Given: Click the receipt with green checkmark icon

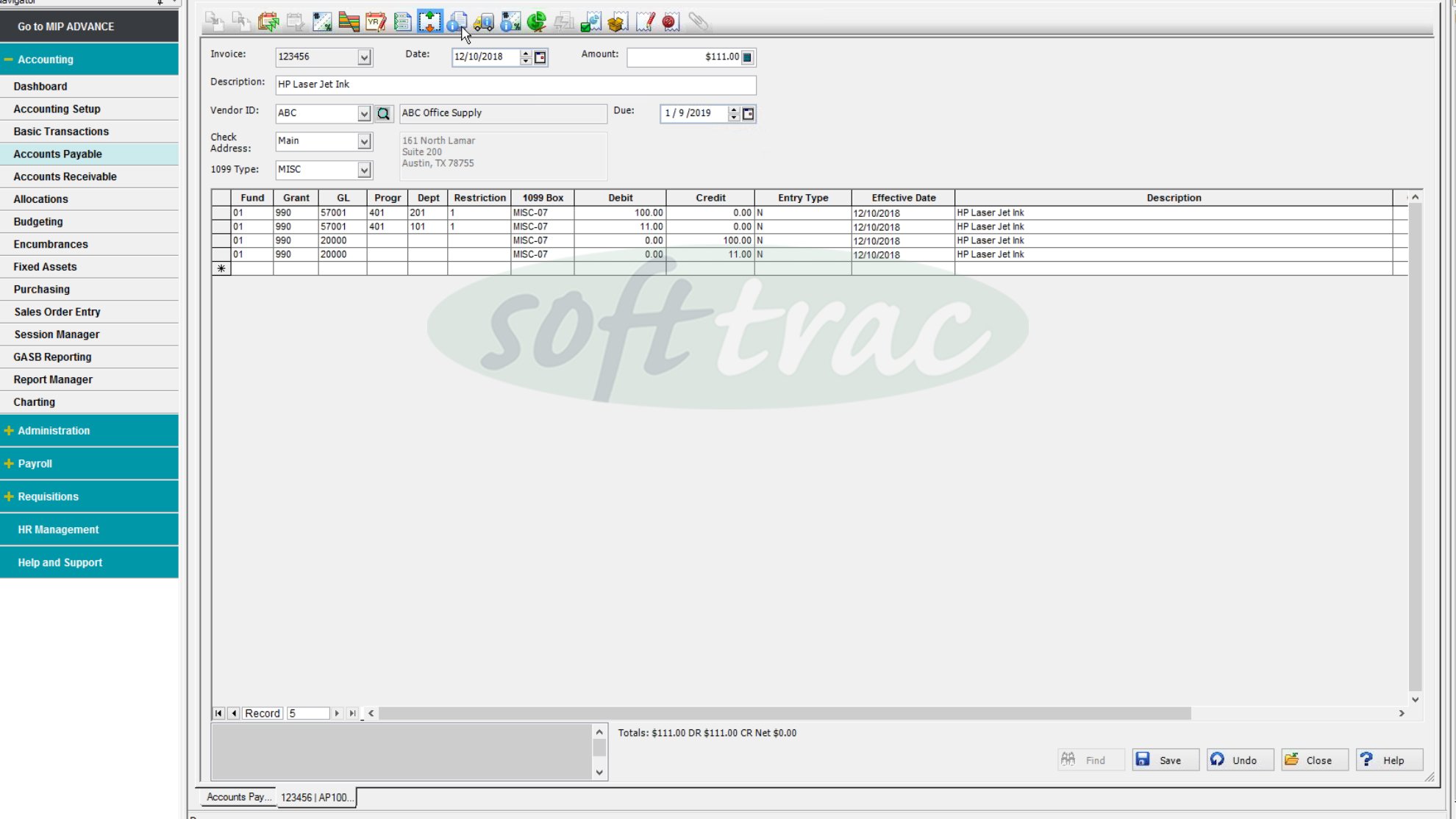Looking at the screenshot, I should click(590, 22).
